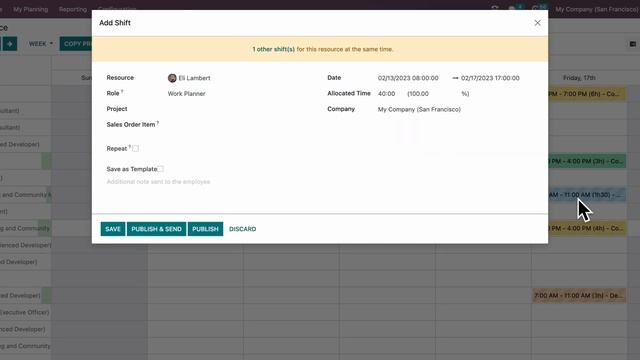The width and height of the screenshot is (640, 360).
Task: Click the Eli Lambert avatar icon
Action: point(172,78)
